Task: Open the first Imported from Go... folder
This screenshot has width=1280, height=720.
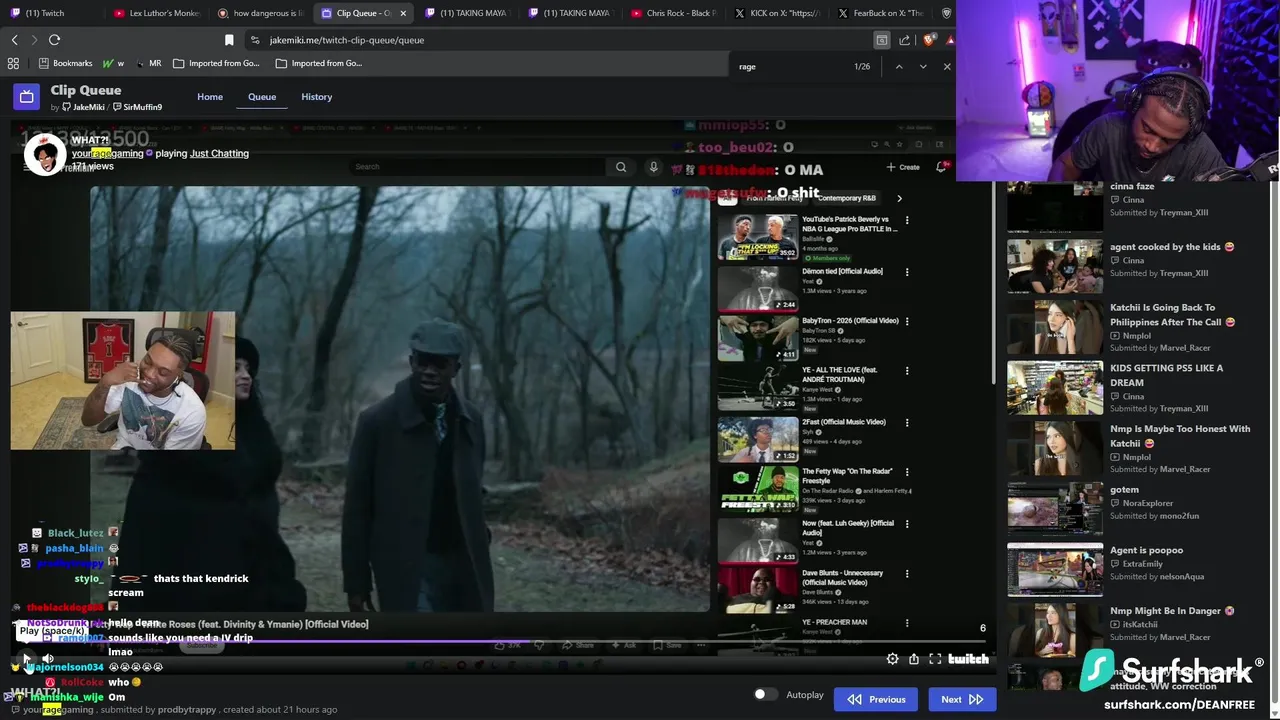Action: tap(216, 63)
